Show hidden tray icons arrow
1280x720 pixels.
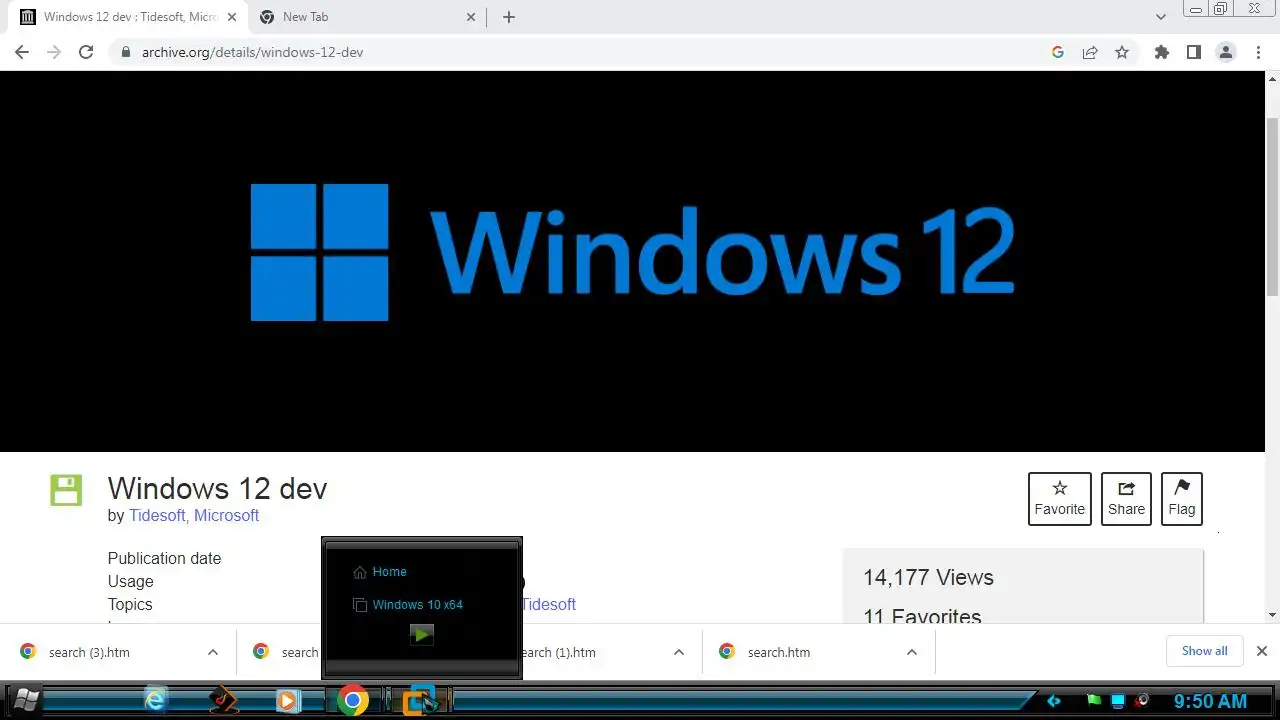pos(1053,701)
